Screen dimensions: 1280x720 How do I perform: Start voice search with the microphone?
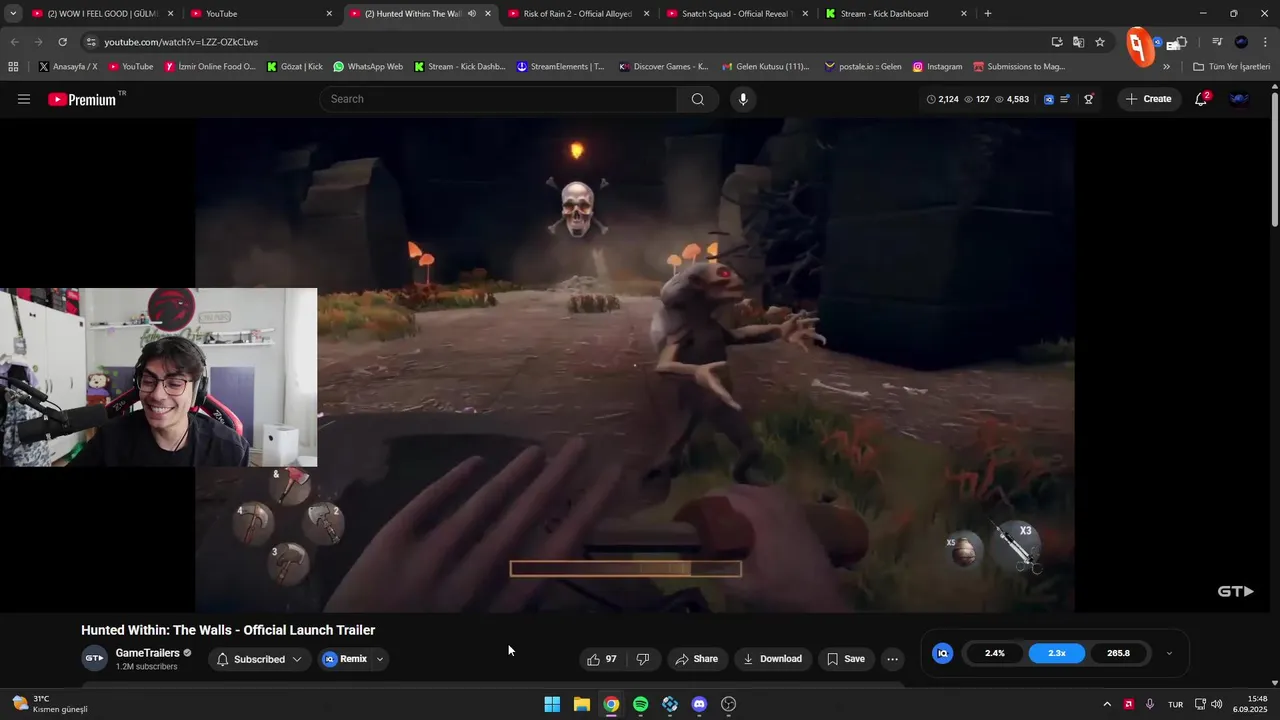pos(742,99)
